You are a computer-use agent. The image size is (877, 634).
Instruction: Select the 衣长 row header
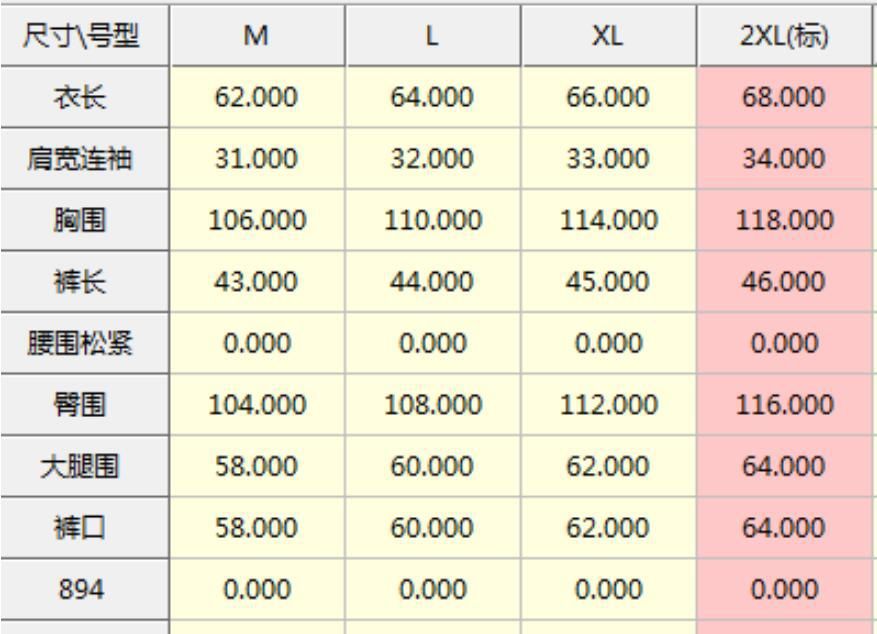point(84,97)
